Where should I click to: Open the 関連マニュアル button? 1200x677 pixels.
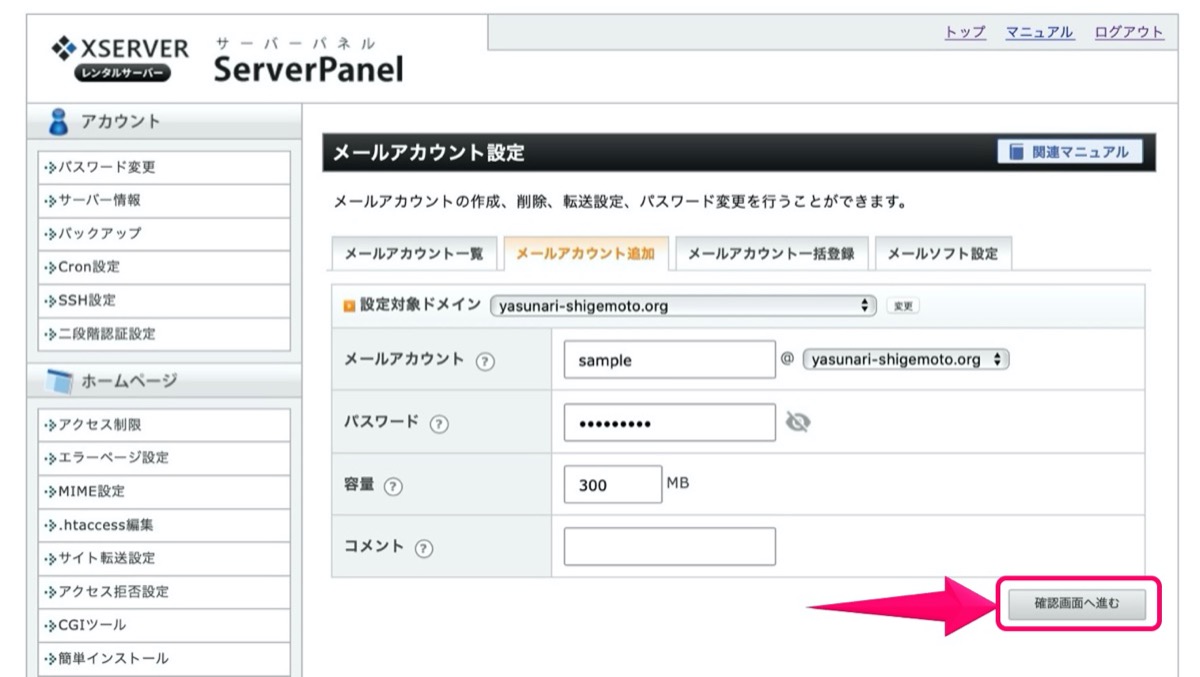click(1070, 152)
